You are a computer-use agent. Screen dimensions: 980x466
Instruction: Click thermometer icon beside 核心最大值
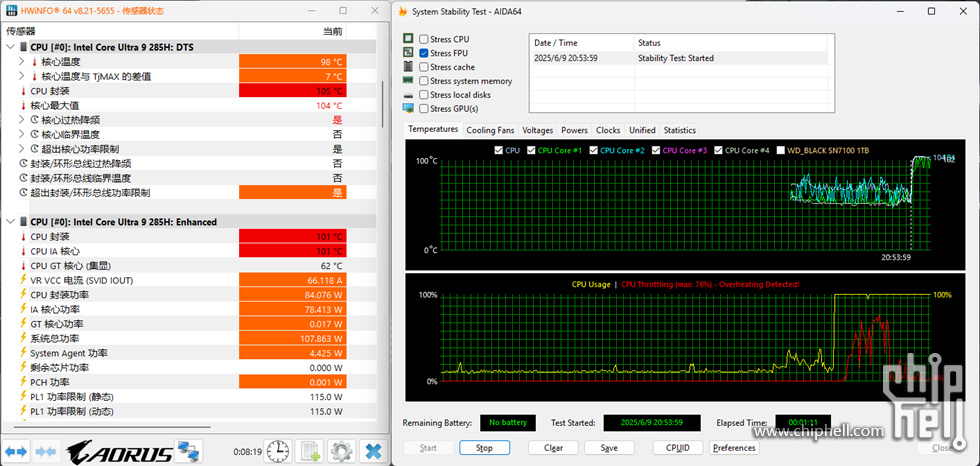click(x=24, y=106)
